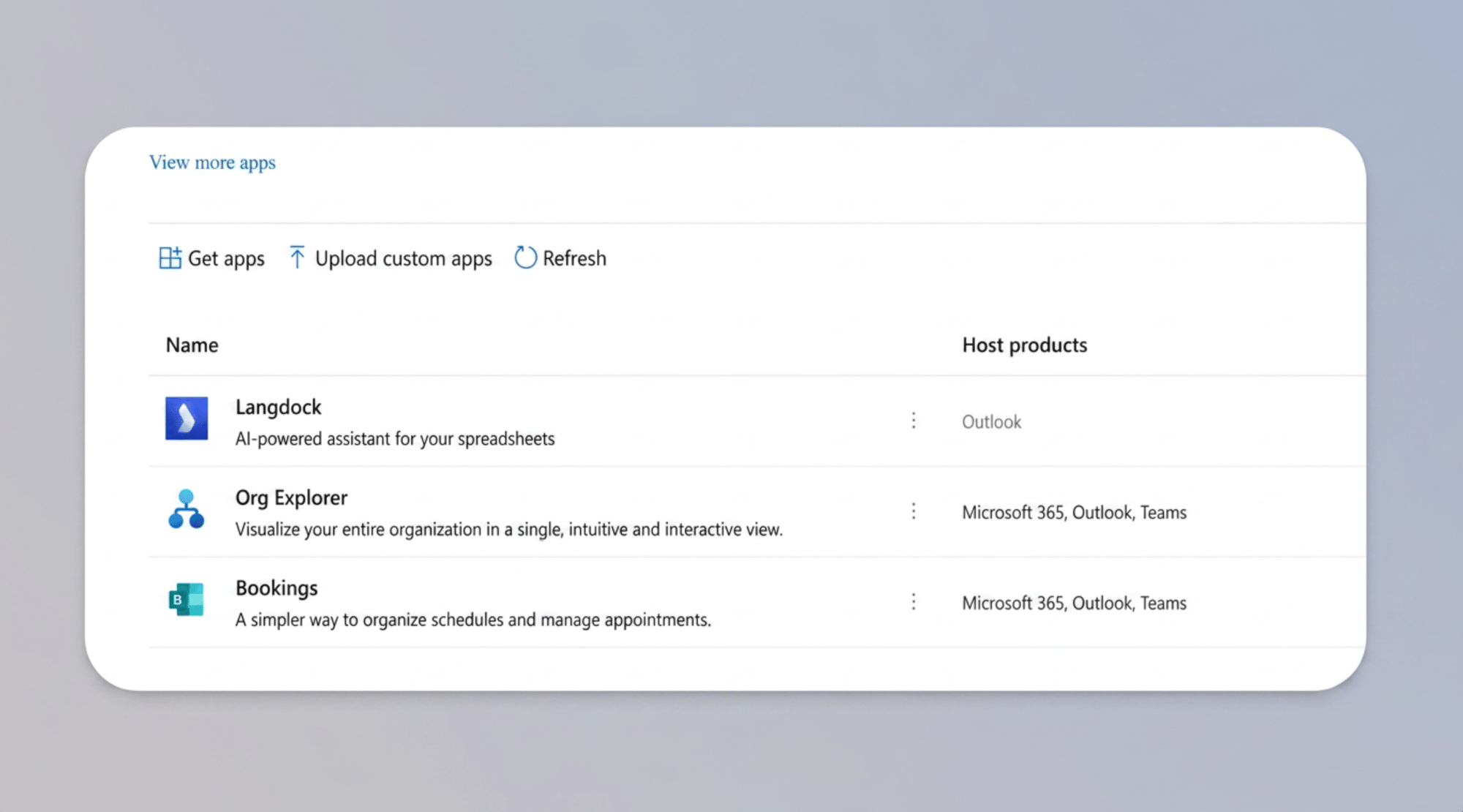This screenshot has width=1463, height=812.
Task: Click the 'Visualize your entire organization' description text
Action: click(x=509, y=530)
